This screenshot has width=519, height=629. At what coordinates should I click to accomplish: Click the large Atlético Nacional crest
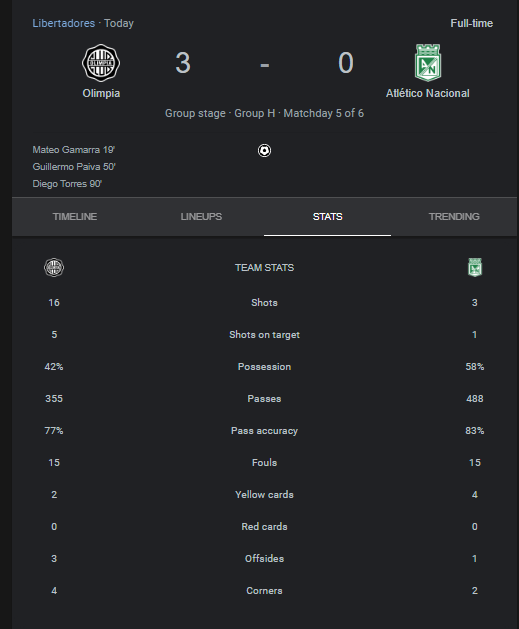428,63
